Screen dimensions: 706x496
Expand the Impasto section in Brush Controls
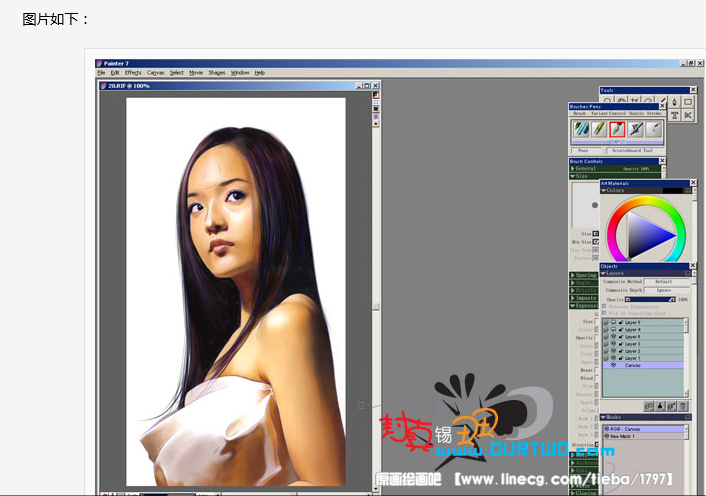point(573,298)
